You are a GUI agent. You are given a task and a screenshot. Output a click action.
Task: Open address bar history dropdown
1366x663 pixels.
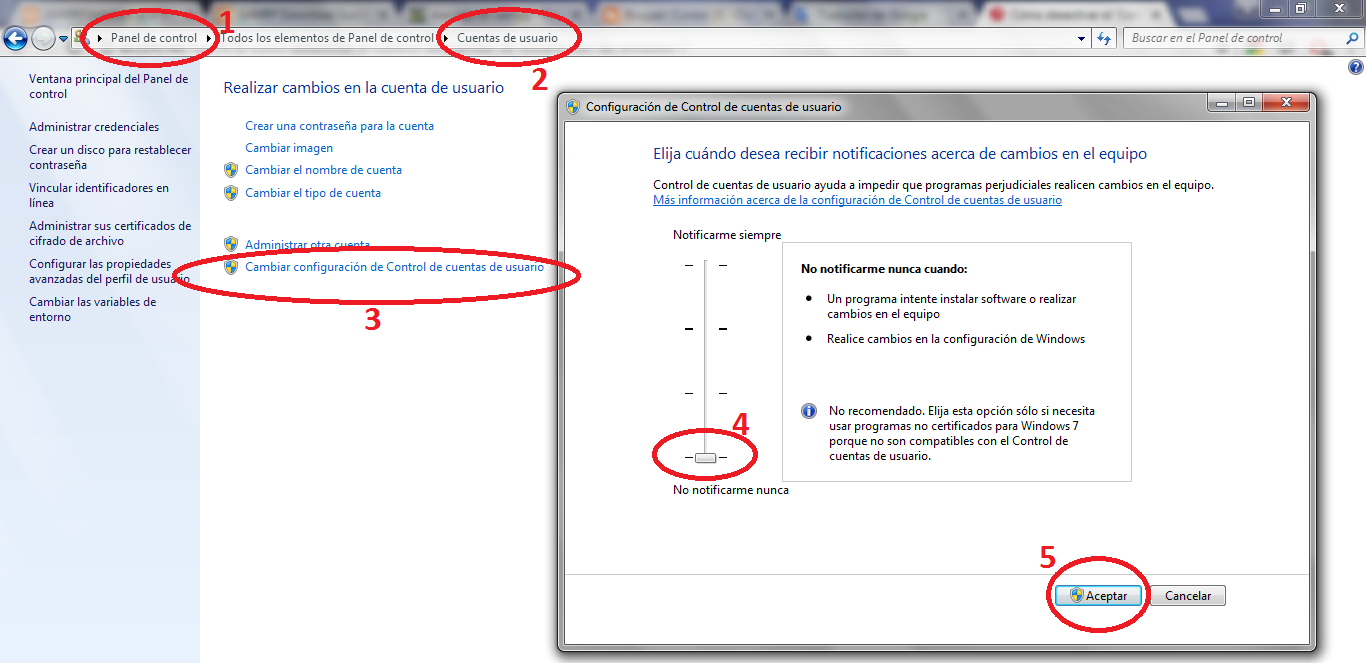(x=1082, y=38)
